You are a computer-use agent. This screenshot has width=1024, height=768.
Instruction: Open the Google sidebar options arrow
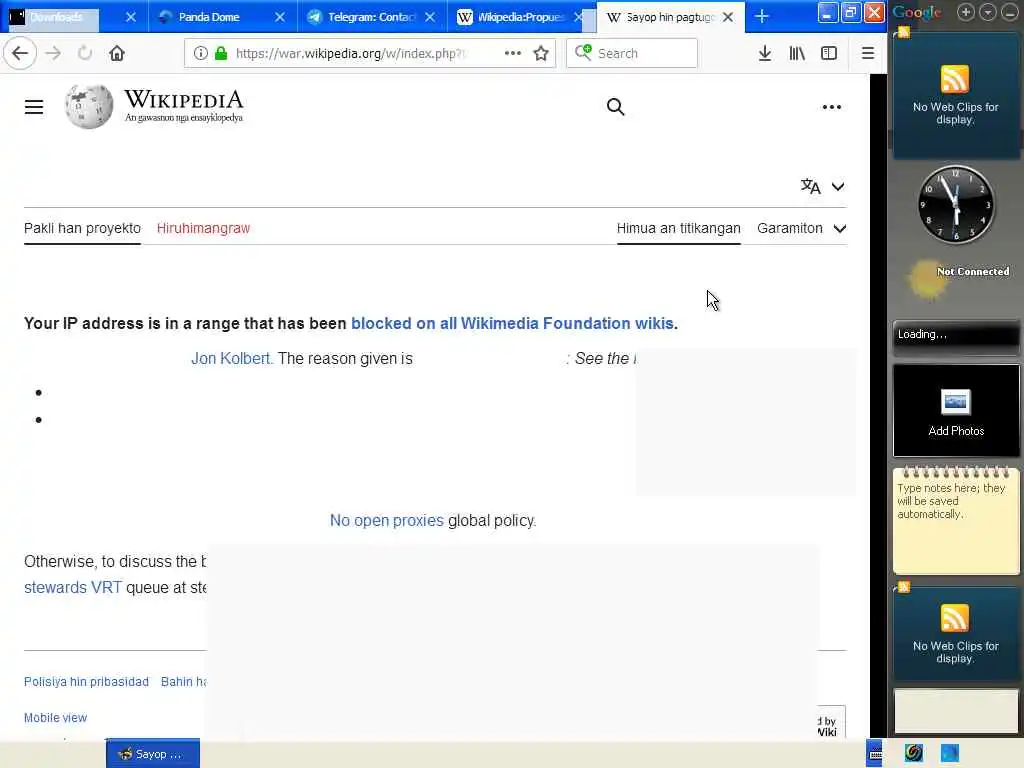click(x=987, y=12)
